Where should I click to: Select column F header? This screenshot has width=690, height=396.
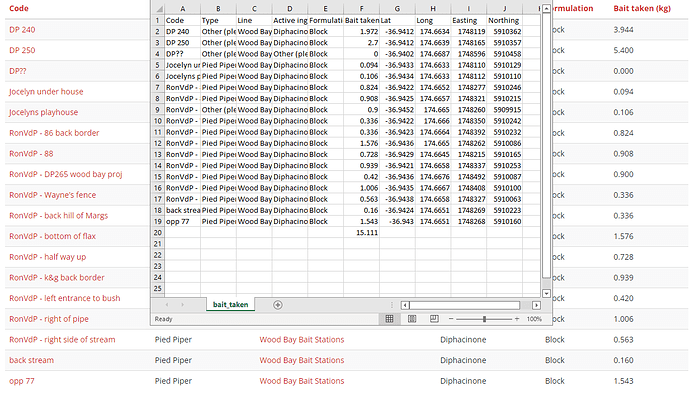[x=361, y=9]
